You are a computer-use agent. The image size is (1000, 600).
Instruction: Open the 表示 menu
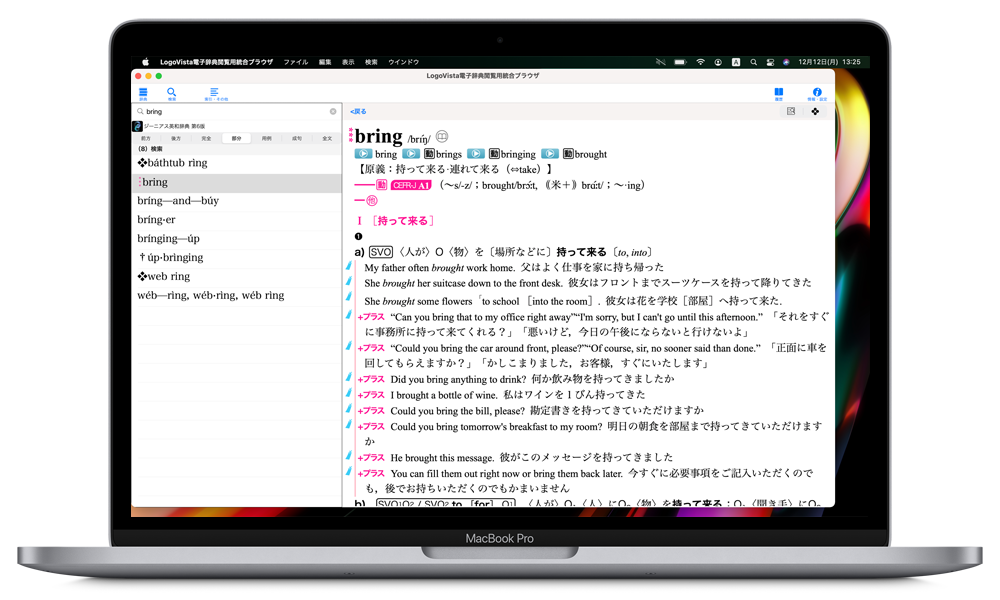[x=348, y=62]
